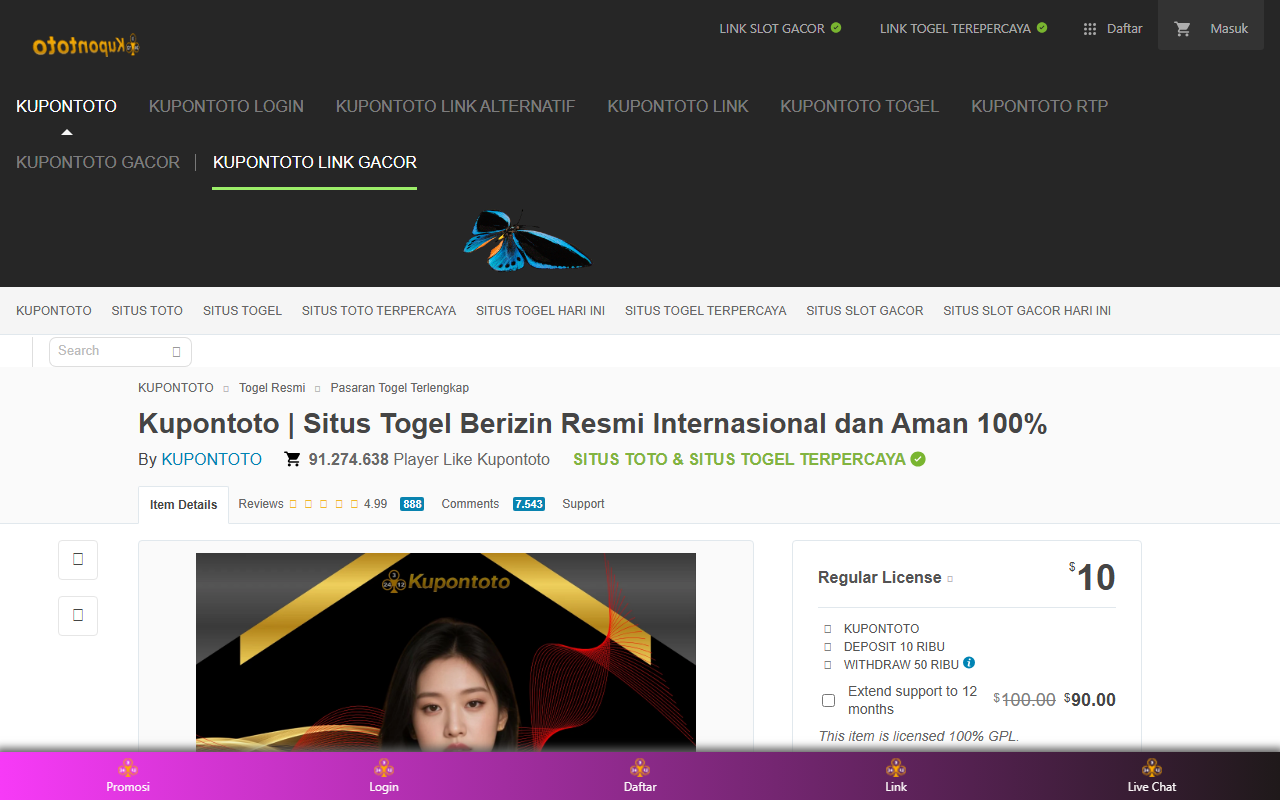Click SITUS TOTO in the category bar
This screenshot has height=800, width=1280.
pos(147,311)
